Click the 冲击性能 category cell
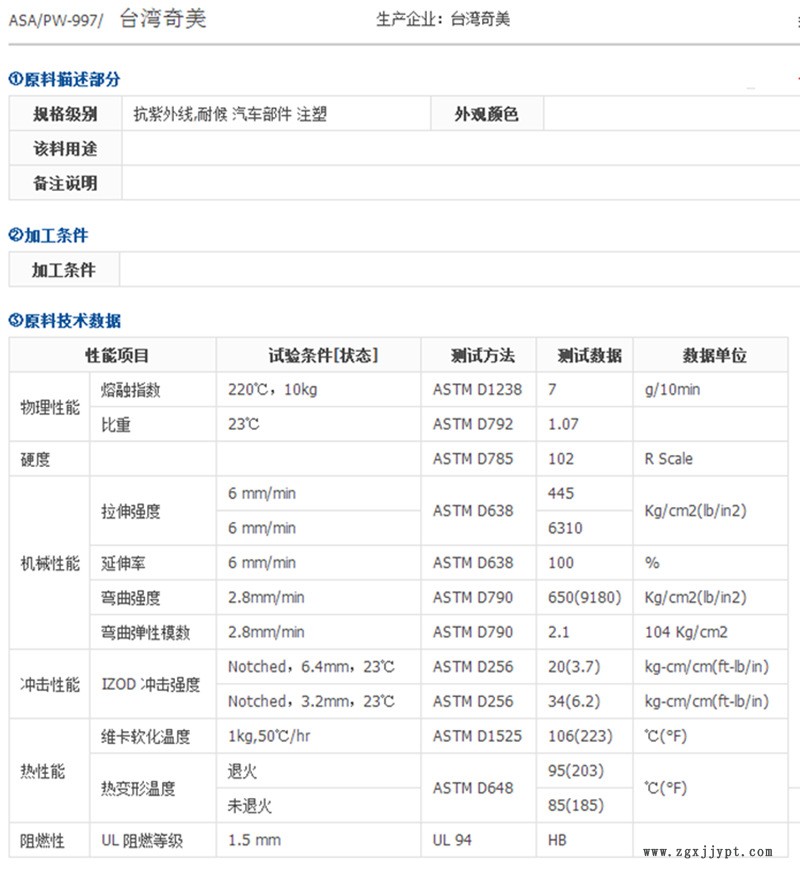This screenshot has height=874, width=800. click(50, 684)
